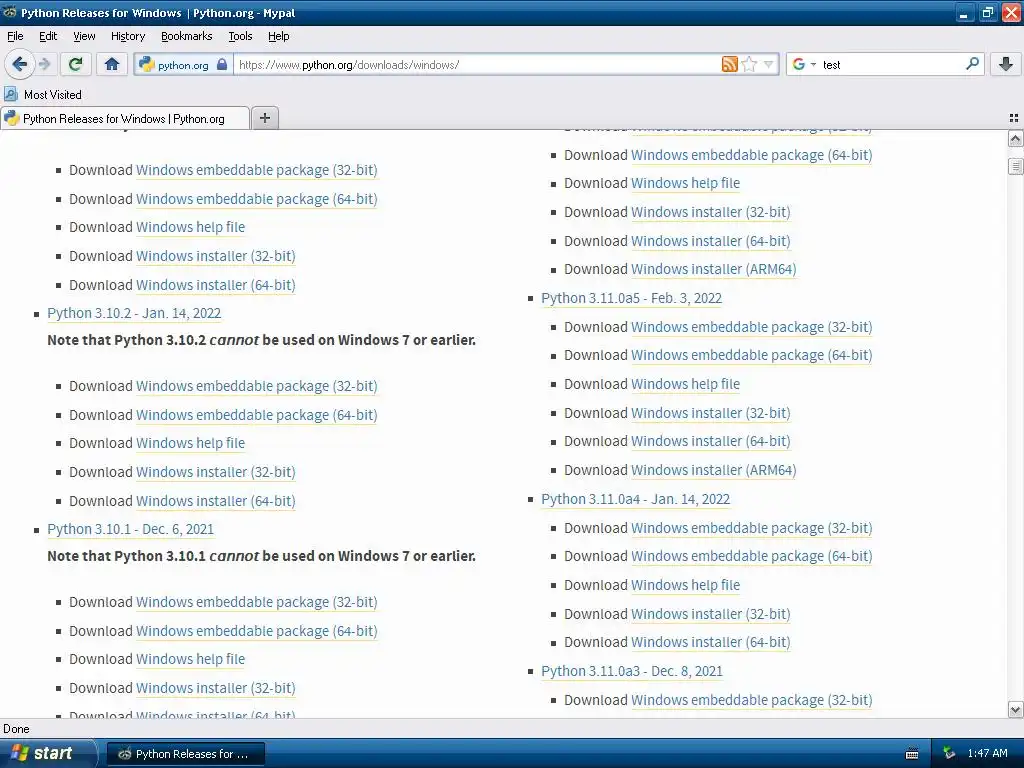Download 3.10.1 embeddable package (64-bit)
Image resolution: width=1024 pixels, height=768 pixels.
coord(257,631)
